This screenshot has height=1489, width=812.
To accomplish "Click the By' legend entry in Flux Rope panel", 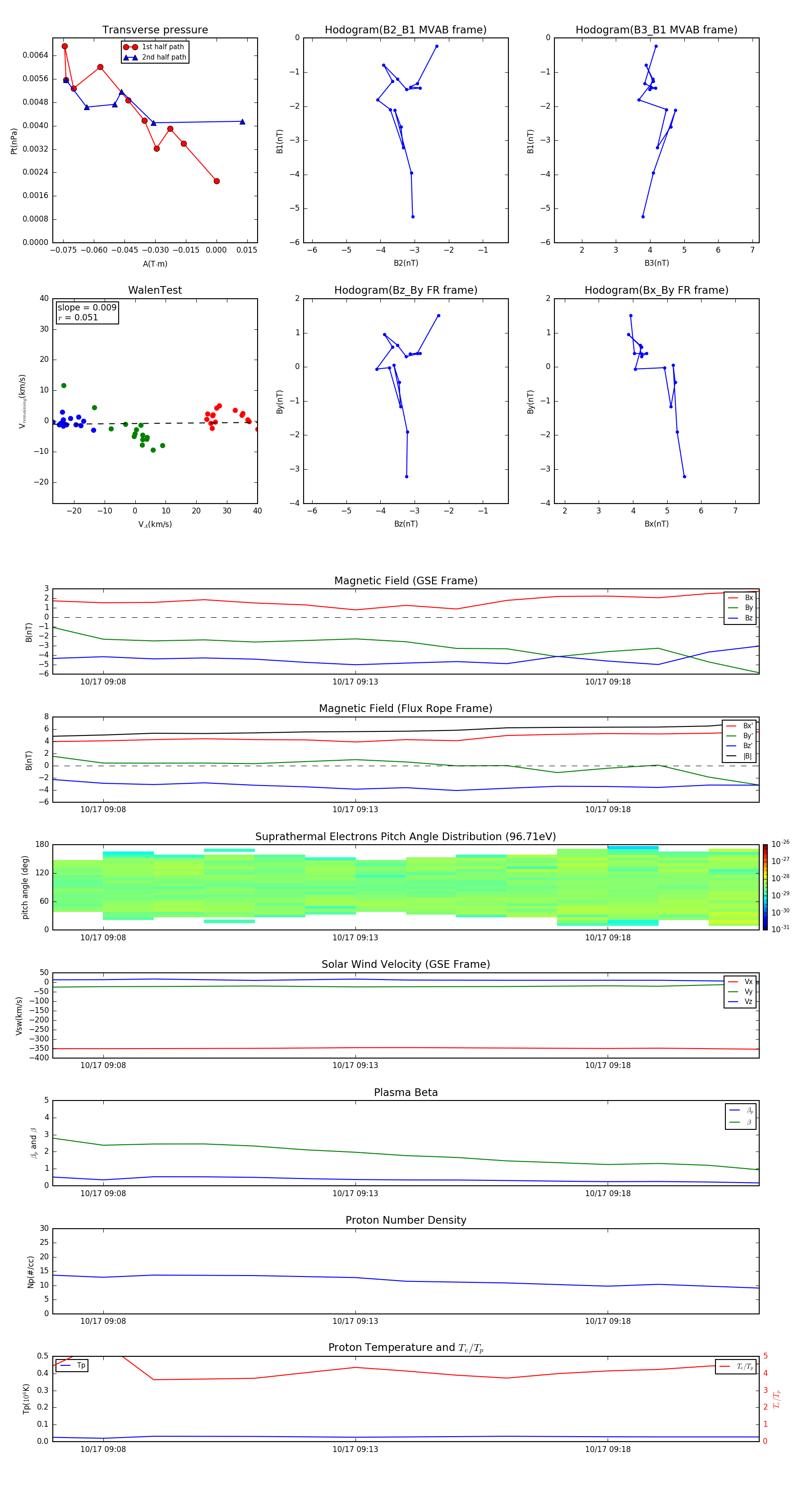I will pyautogui.click(x=740, y=736).
